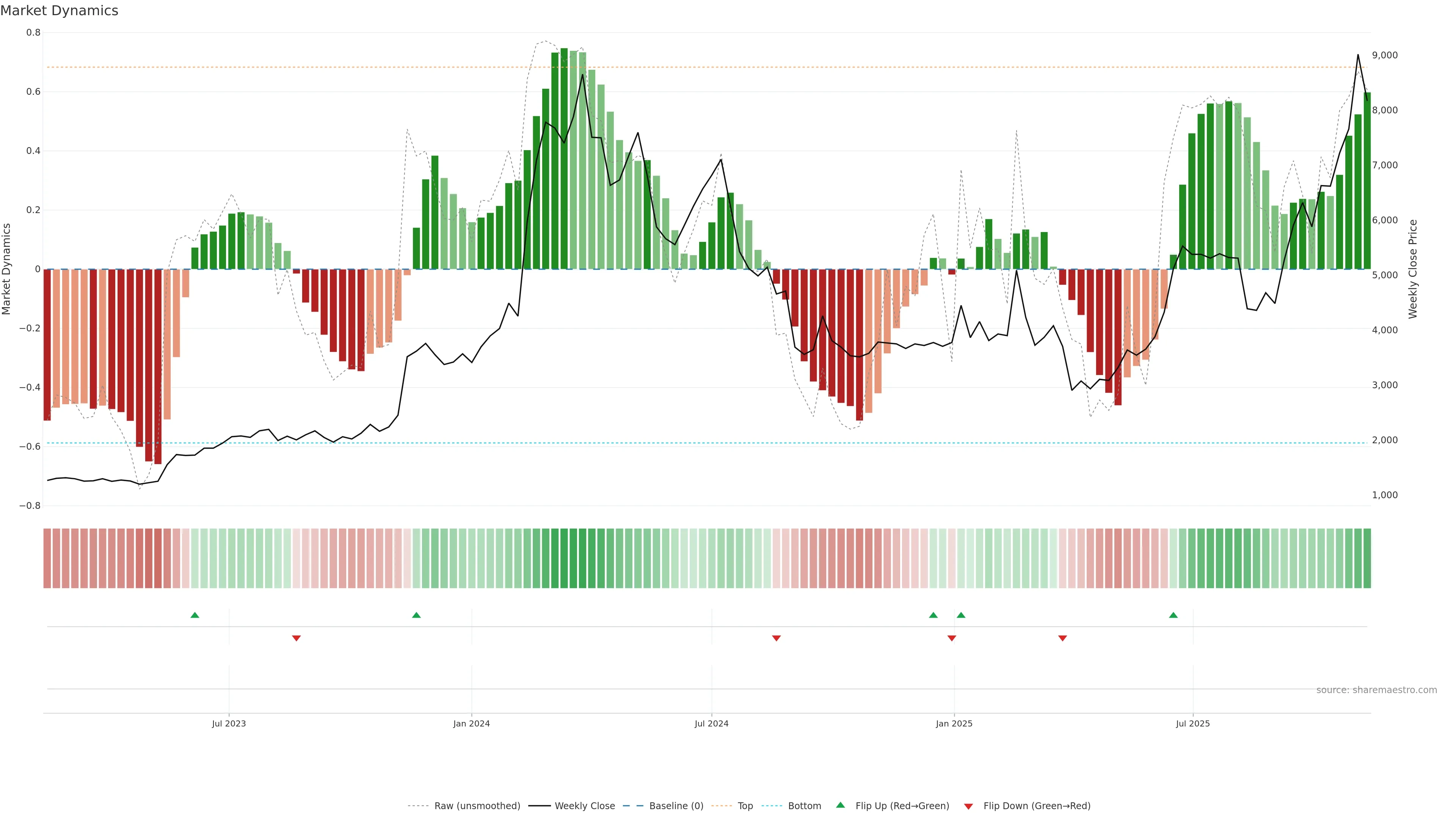Click the rightmost red flip-down triangle marker

(1062, 638)
